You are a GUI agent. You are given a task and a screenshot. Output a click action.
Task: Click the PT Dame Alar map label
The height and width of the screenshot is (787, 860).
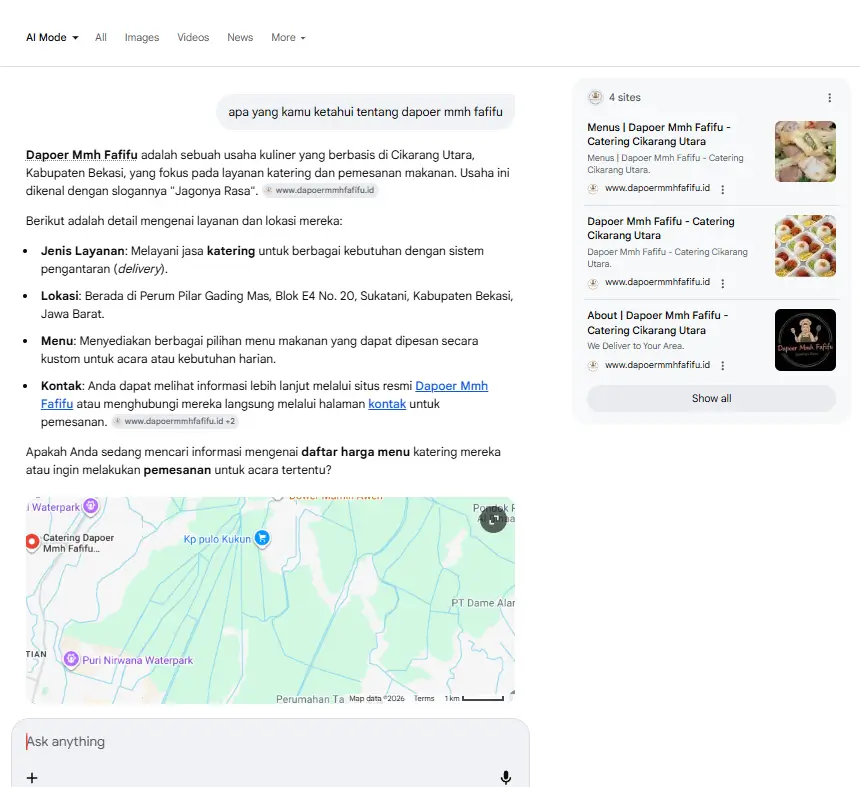click(x=483, y=603)
